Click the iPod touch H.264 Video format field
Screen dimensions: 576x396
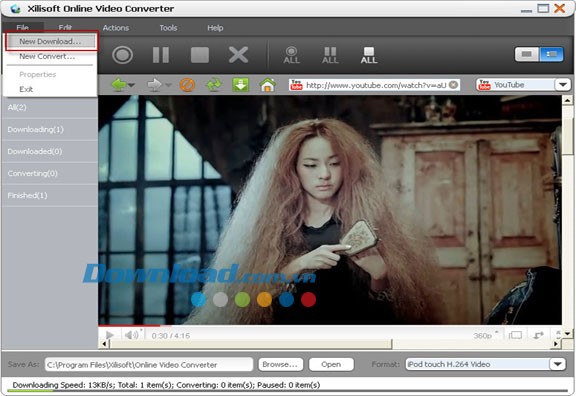pos(478,364)
